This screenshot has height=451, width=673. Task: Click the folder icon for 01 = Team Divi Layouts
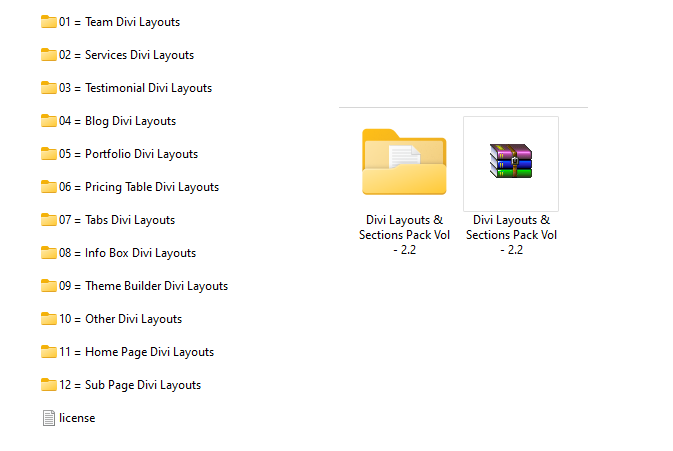[49, 21]
